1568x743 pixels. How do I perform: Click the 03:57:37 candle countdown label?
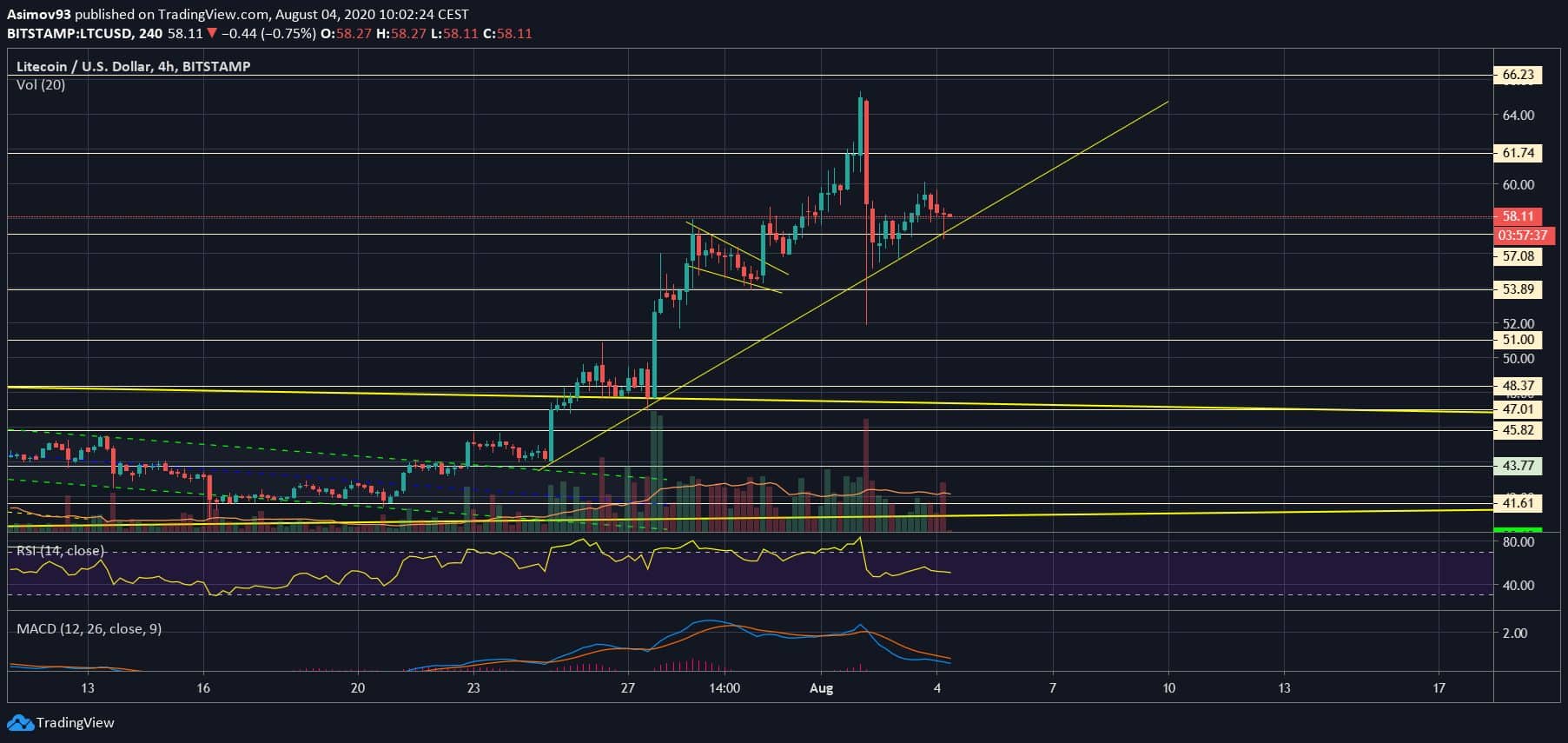tap(1522, 236)
